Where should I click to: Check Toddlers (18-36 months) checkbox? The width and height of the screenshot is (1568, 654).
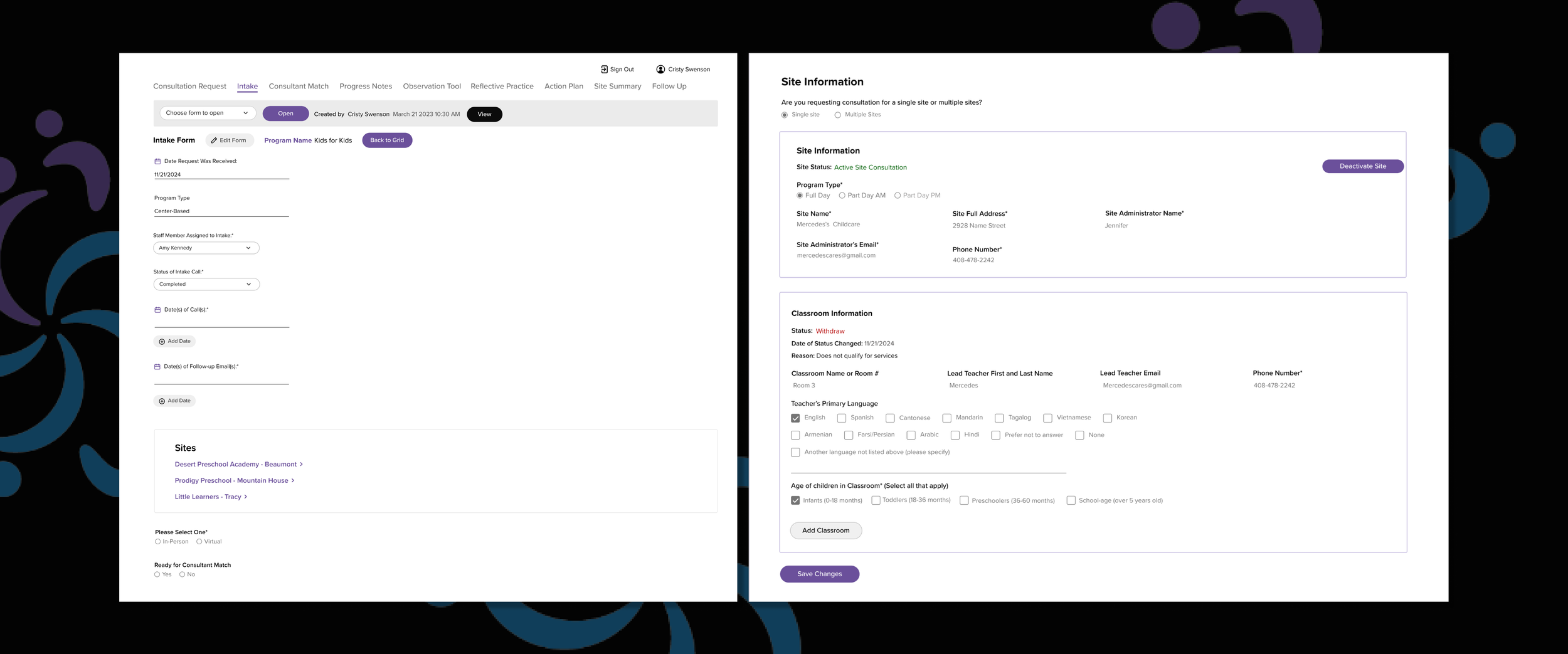click(x=876, y=500)
